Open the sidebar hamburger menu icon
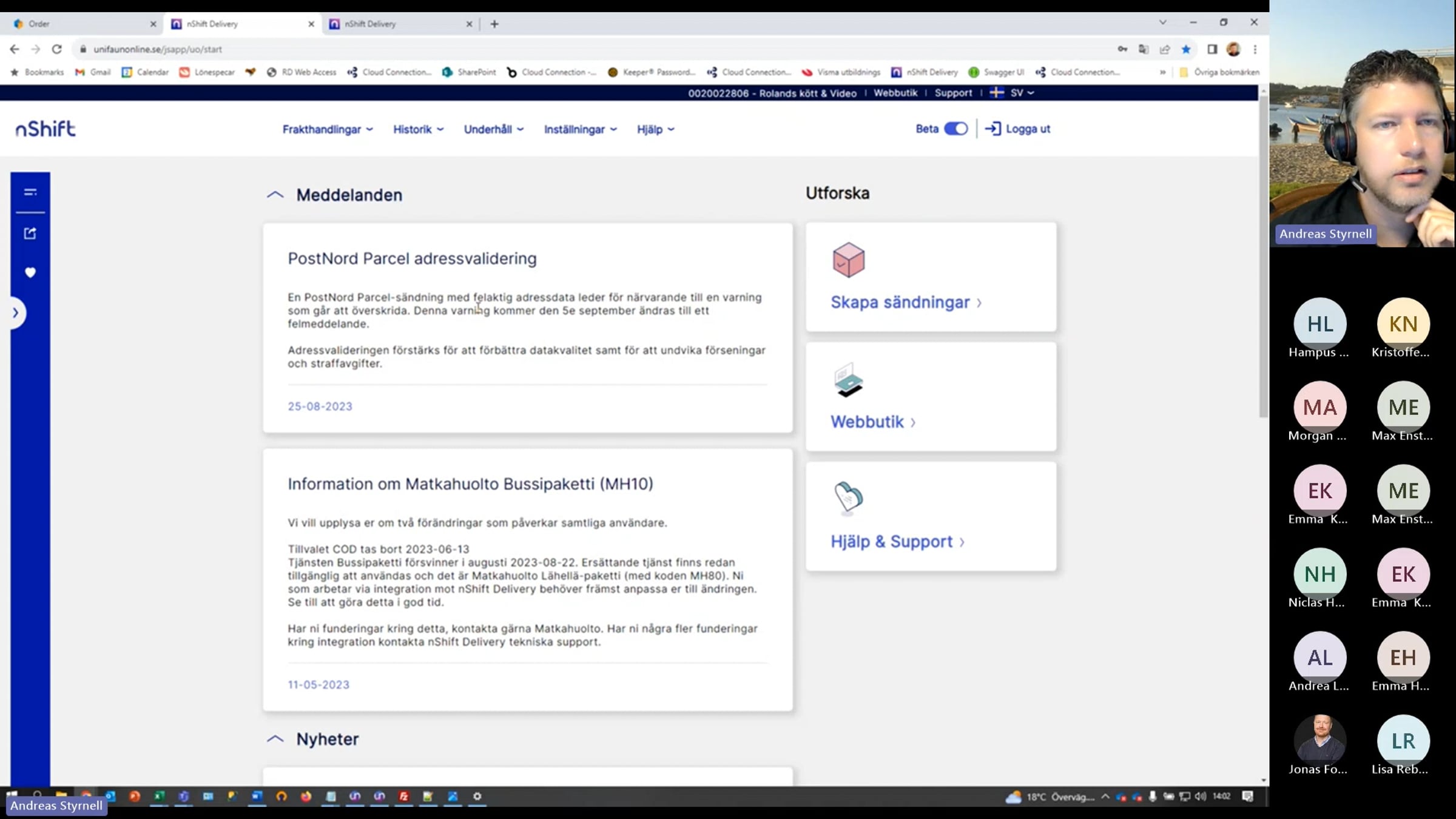This screenshot has width=1456, height=819. pyautogui.click(x=30, y=192)
